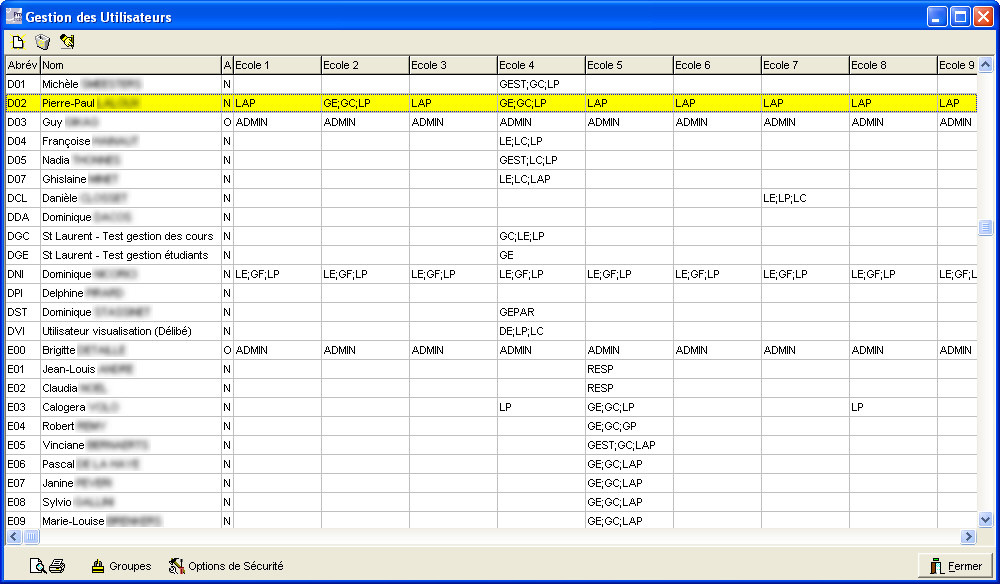Screen dimensions: 1000x584
Task: Click the horizontal scrollbar thumb
Action: pyautogui.click(x=31, y=537)
